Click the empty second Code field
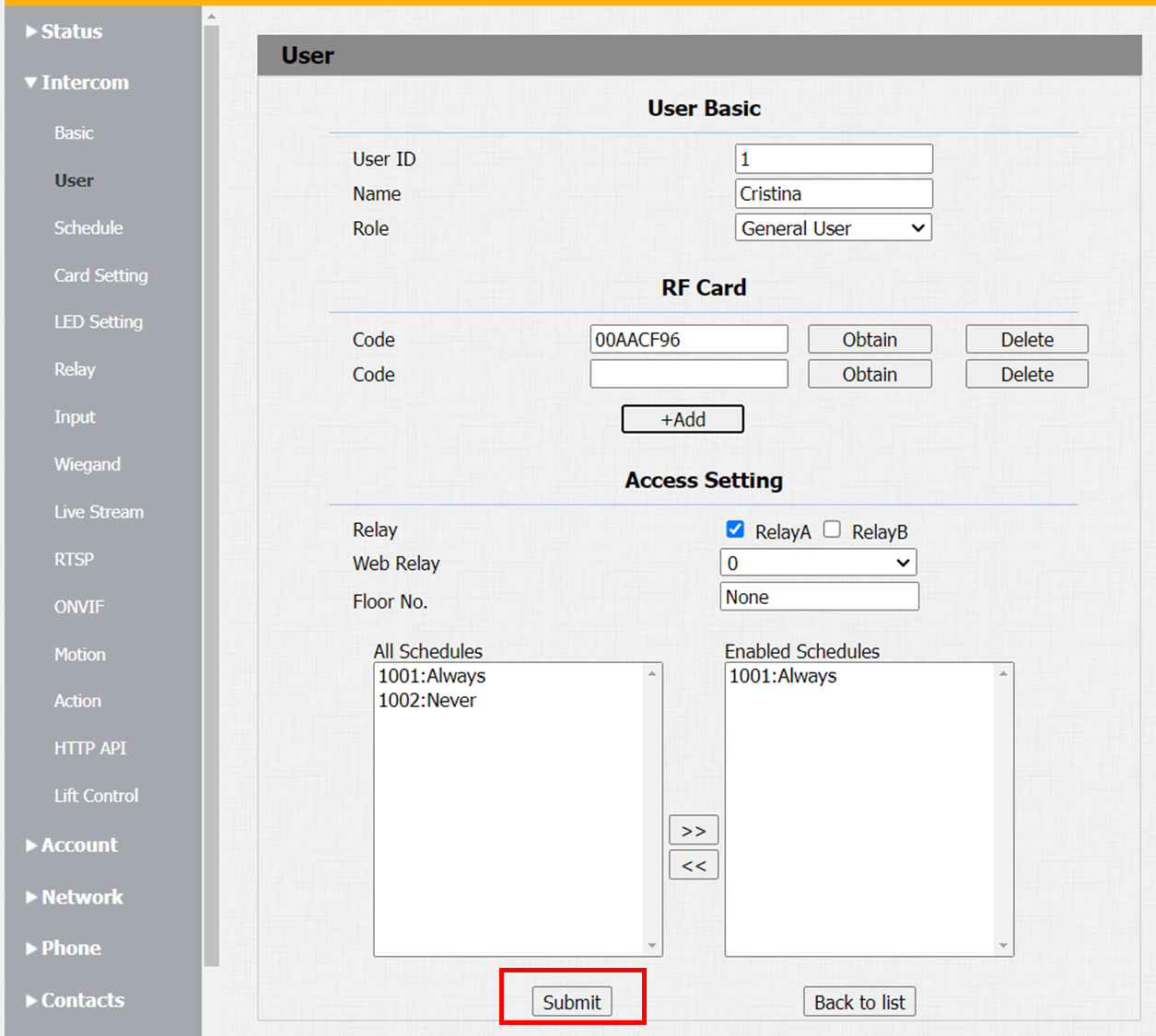Image resolution: width=1156 pixels, height=1036 pixels. (x=689, y=374)
